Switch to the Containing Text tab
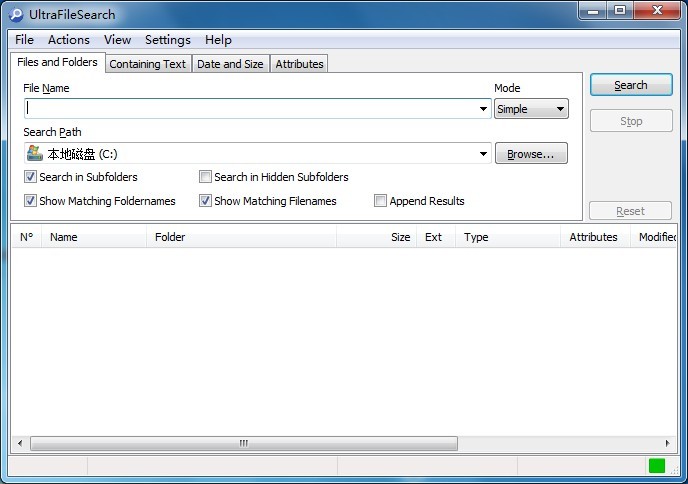 click(x=147, y=64)
